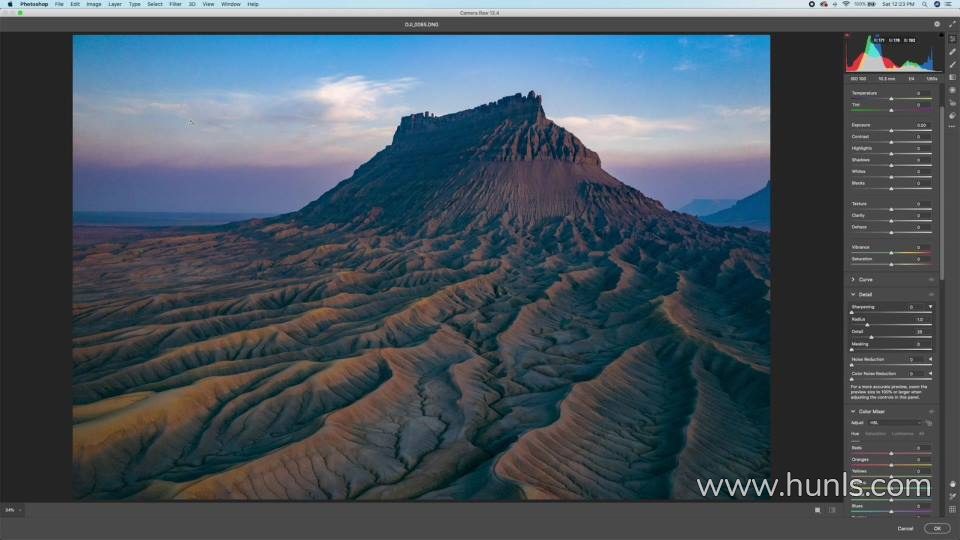Toggle the grid overlay icon

953,509
